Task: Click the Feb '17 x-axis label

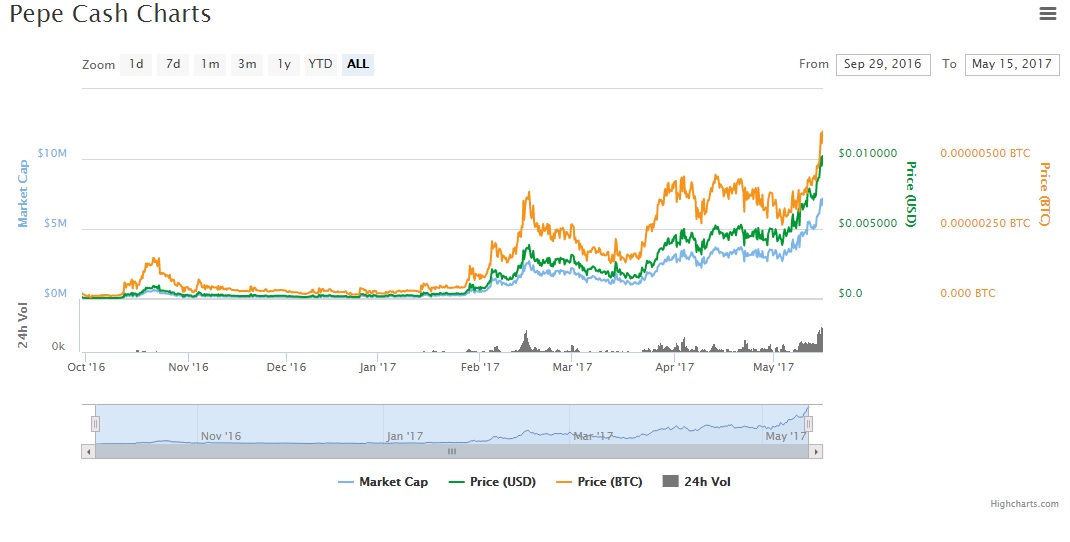Action: [480, 367]
